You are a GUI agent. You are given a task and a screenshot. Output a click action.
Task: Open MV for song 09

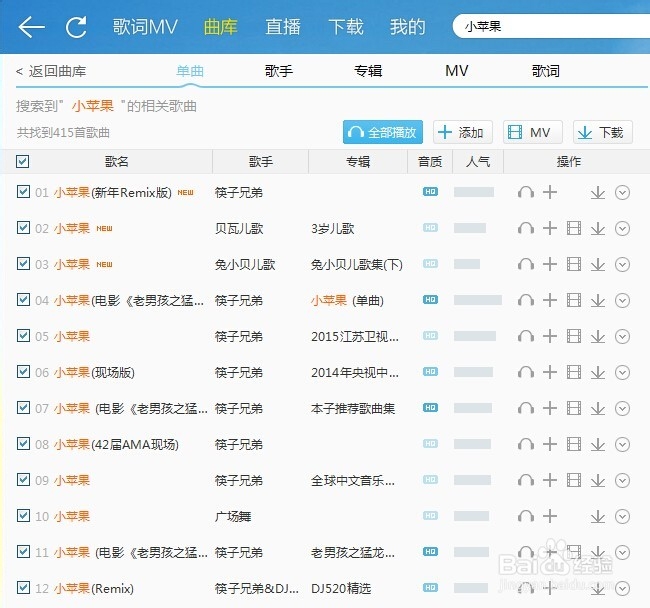[x=574, y=480]
